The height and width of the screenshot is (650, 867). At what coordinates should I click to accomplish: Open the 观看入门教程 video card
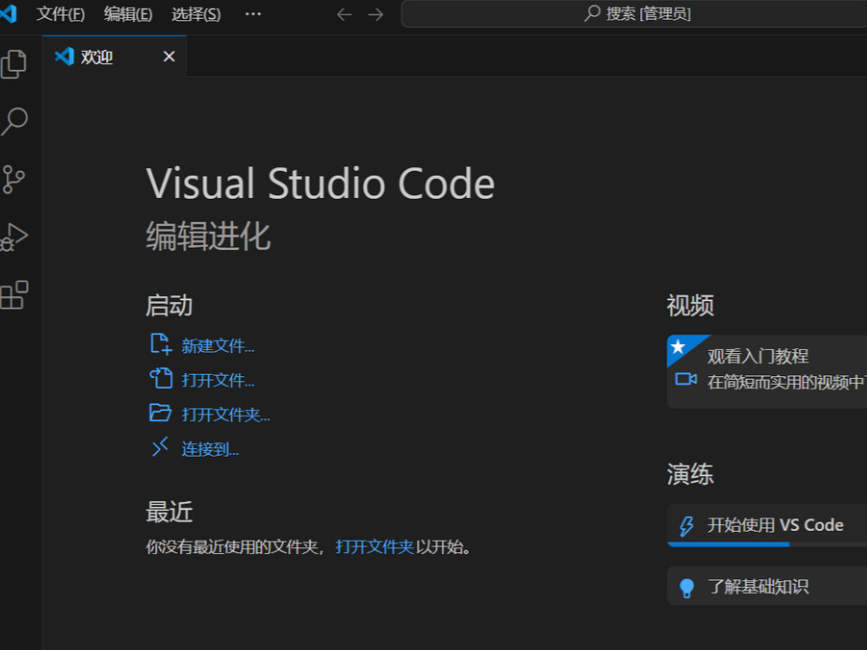767,371
